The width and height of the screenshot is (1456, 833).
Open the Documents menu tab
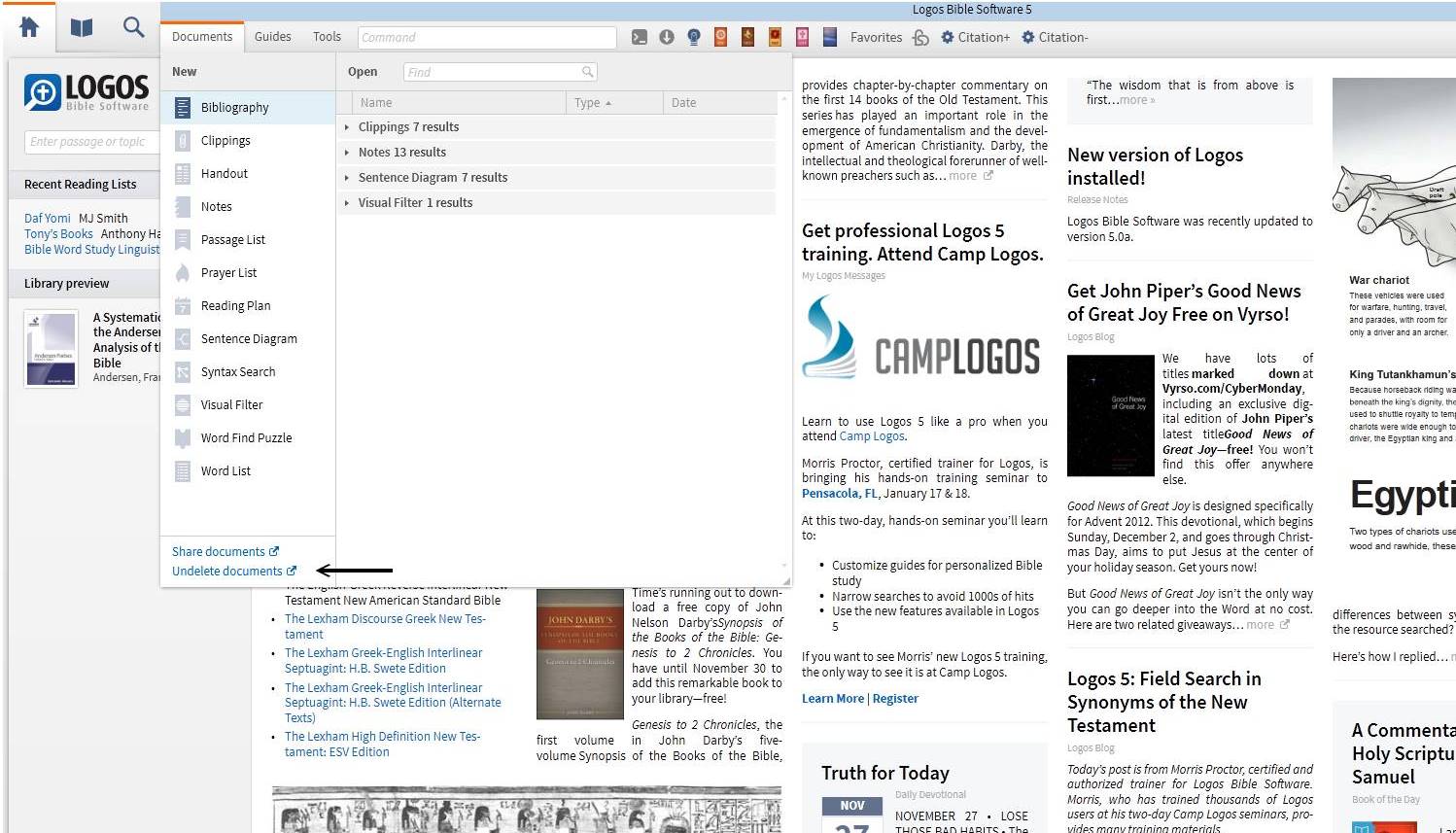[202, 37]
